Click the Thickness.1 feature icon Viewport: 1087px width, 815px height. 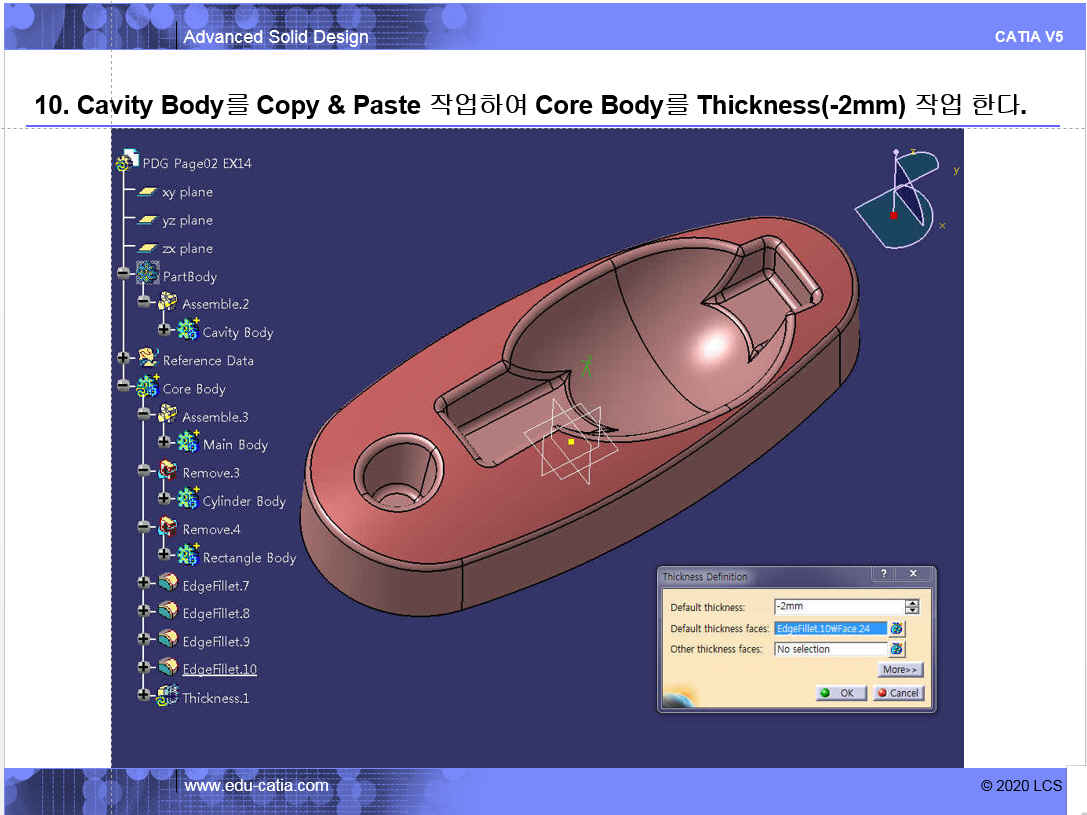point(168,697)
